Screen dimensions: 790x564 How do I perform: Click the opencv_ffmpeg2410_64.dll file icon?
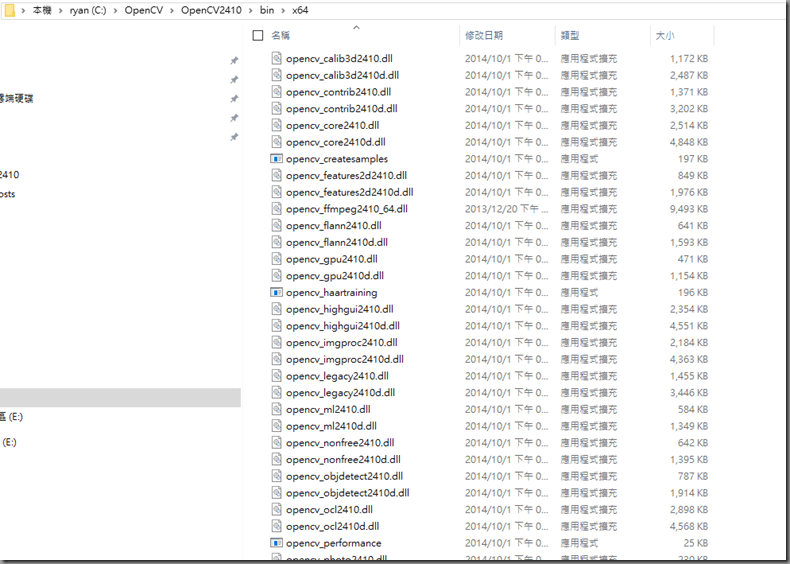(276, 209)
